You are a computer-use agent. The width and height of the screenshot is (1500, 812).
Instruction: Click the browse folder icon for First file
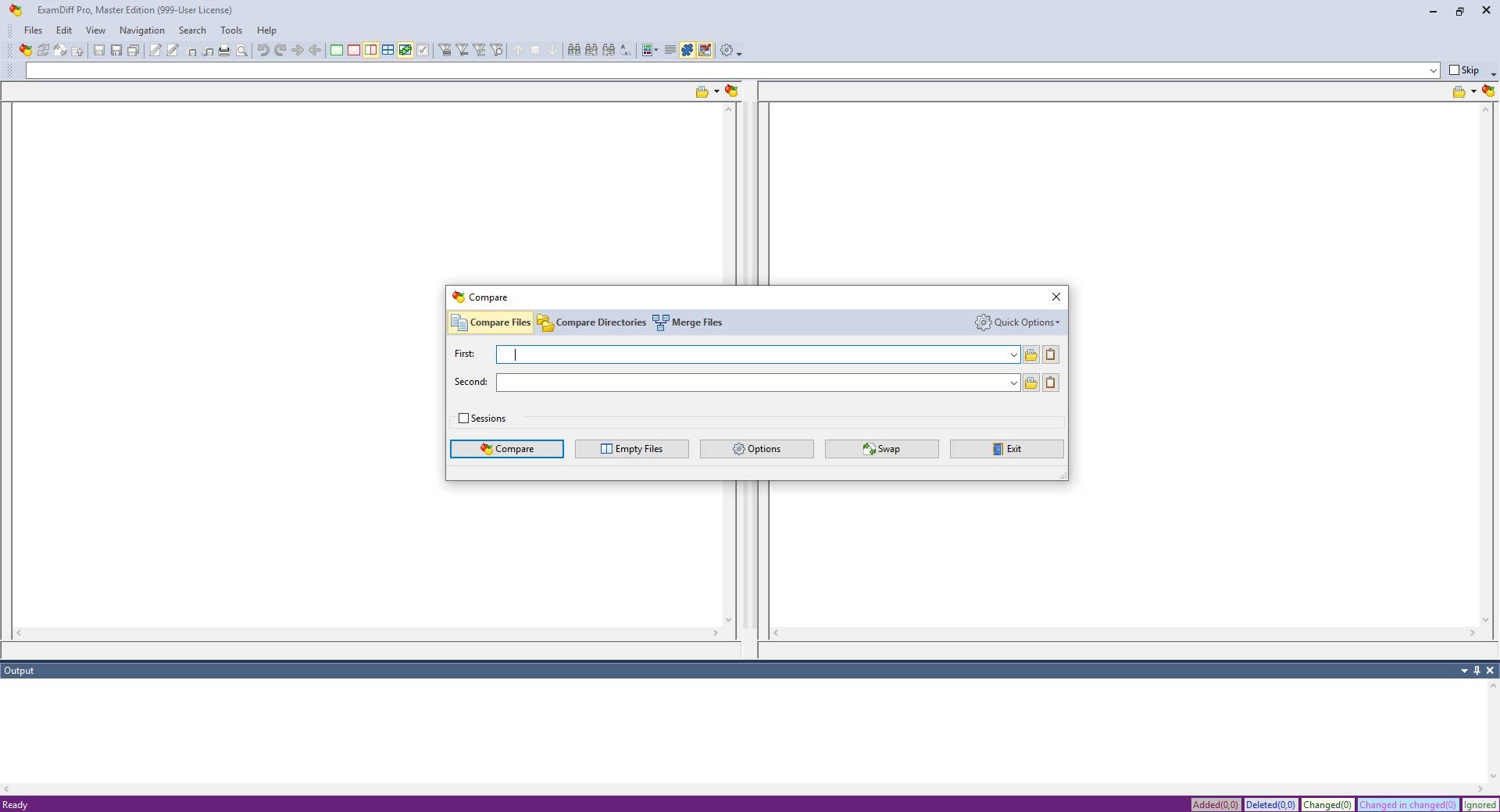(x=1031, y=355)
